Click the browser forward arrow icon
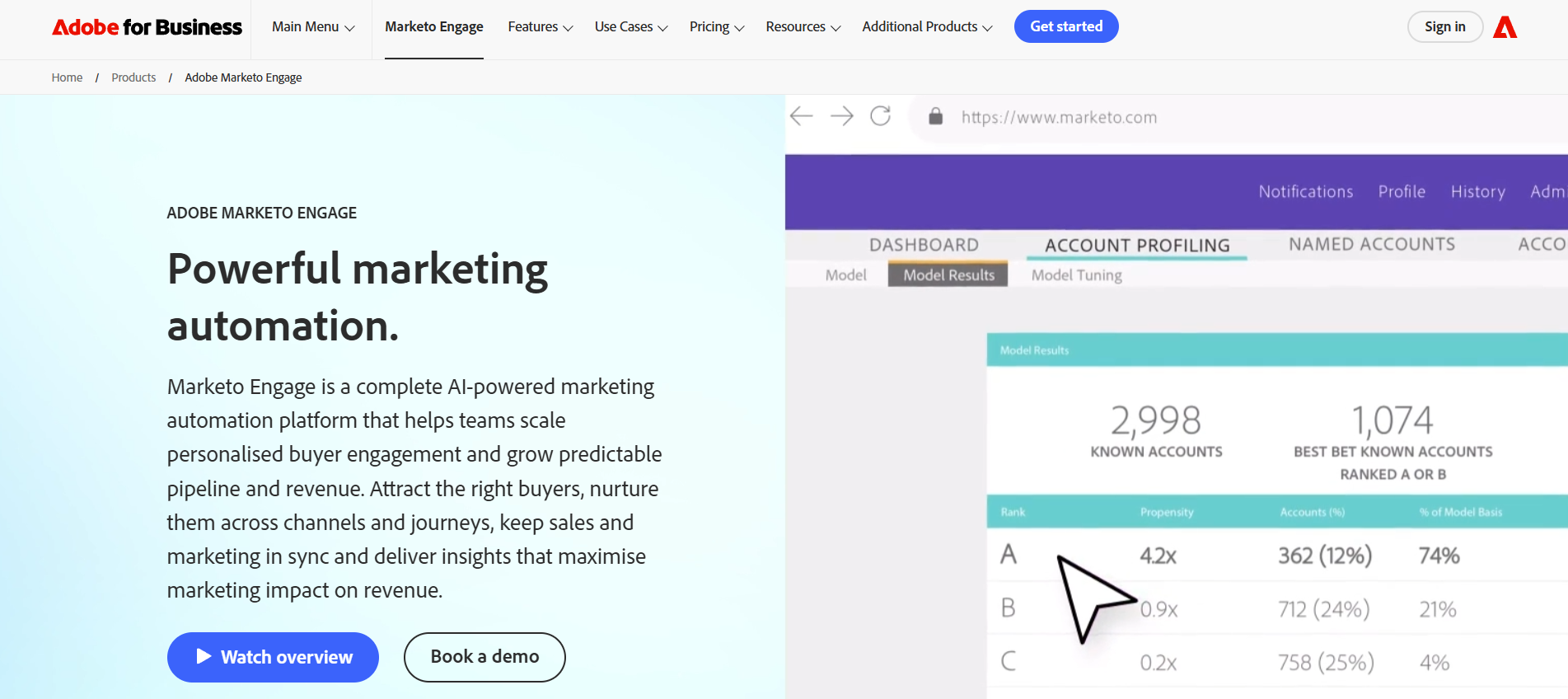This screenshot has height=699, width=1568. pos(842,116)
